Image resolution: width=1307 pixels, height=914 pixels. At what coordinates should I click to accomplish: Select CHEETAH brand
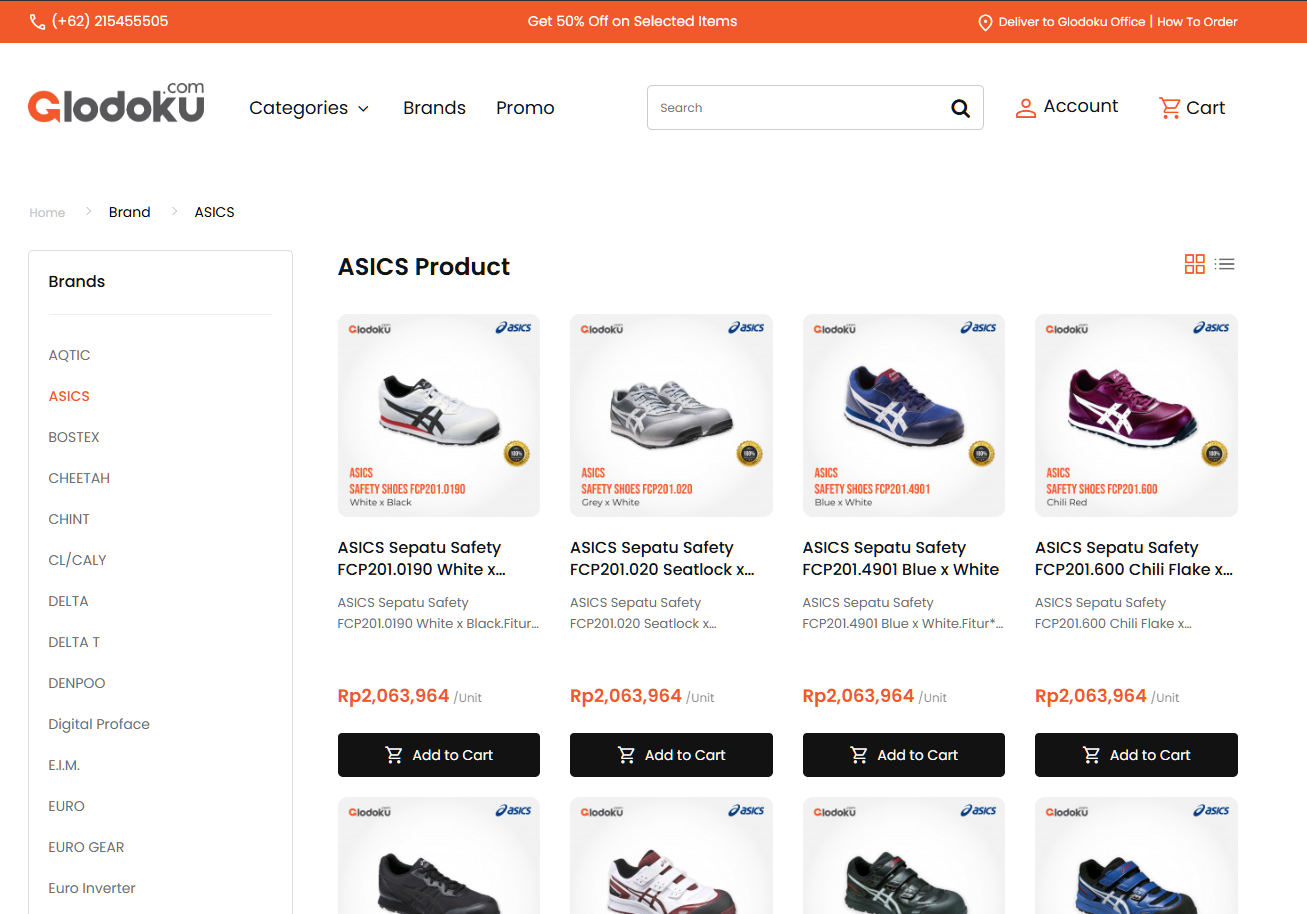(79, 478)
